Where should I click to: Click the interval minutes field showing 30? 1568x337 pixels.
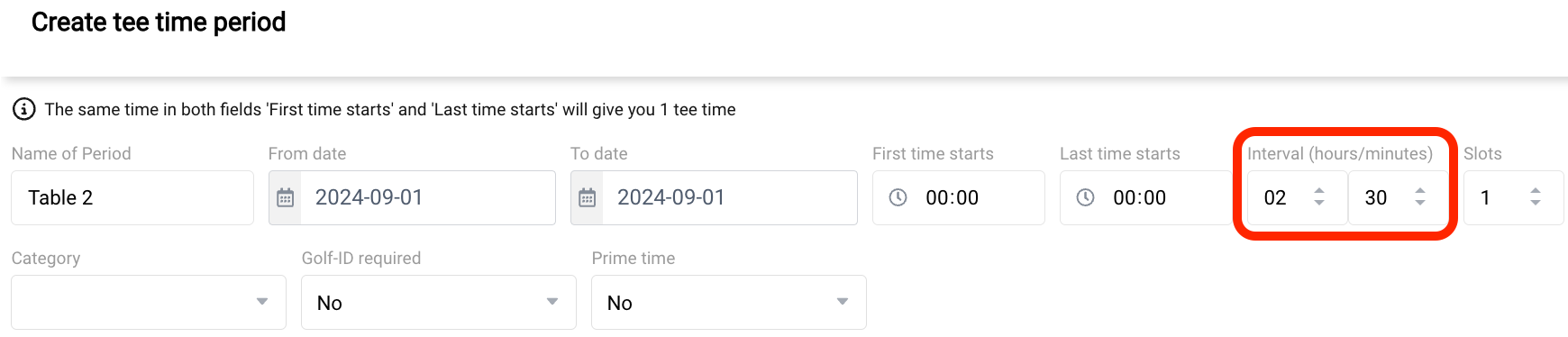1398,197
